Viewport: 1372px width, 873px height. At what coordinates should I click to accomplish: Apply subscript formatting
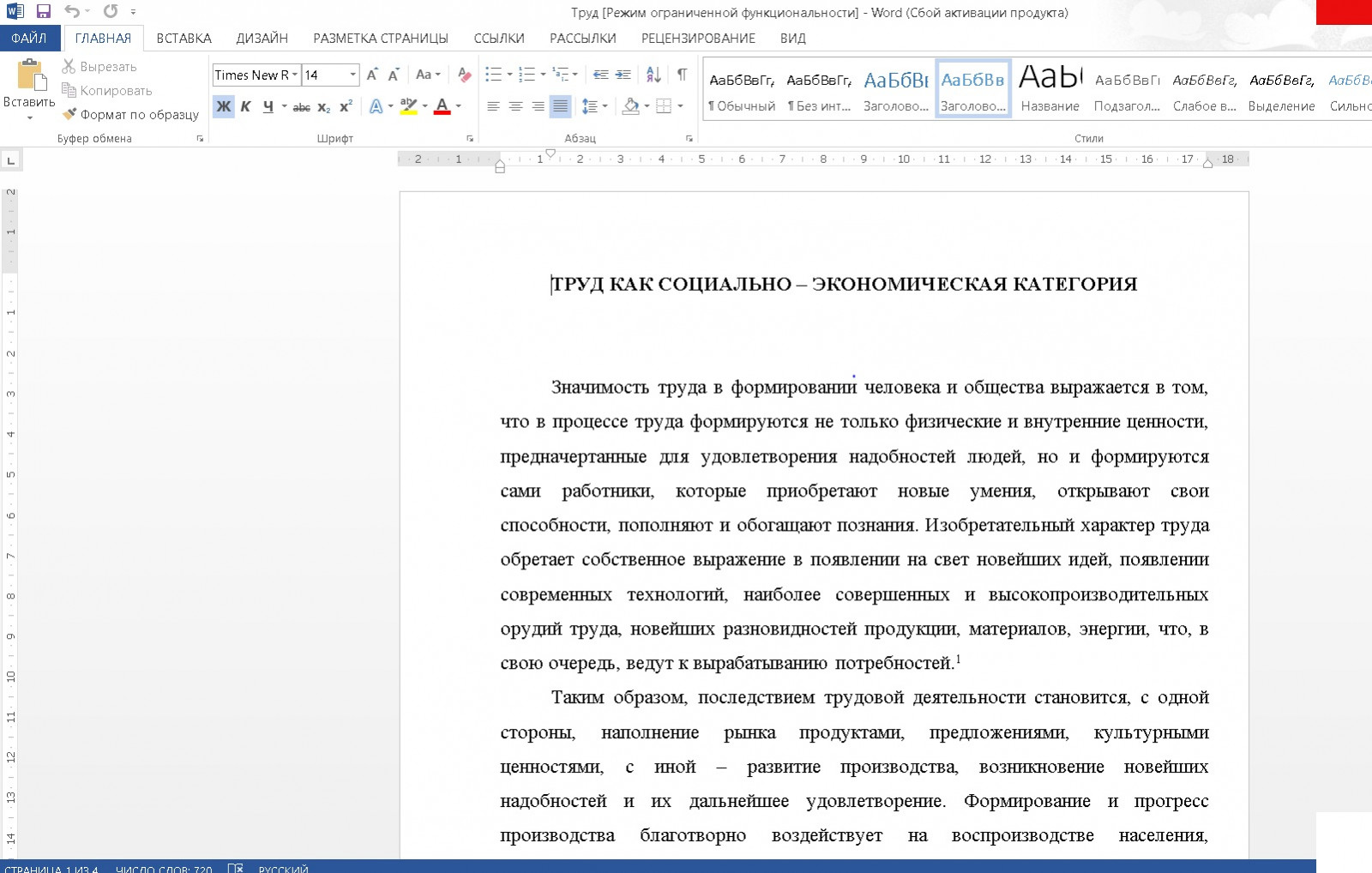(x=323, y=107)
